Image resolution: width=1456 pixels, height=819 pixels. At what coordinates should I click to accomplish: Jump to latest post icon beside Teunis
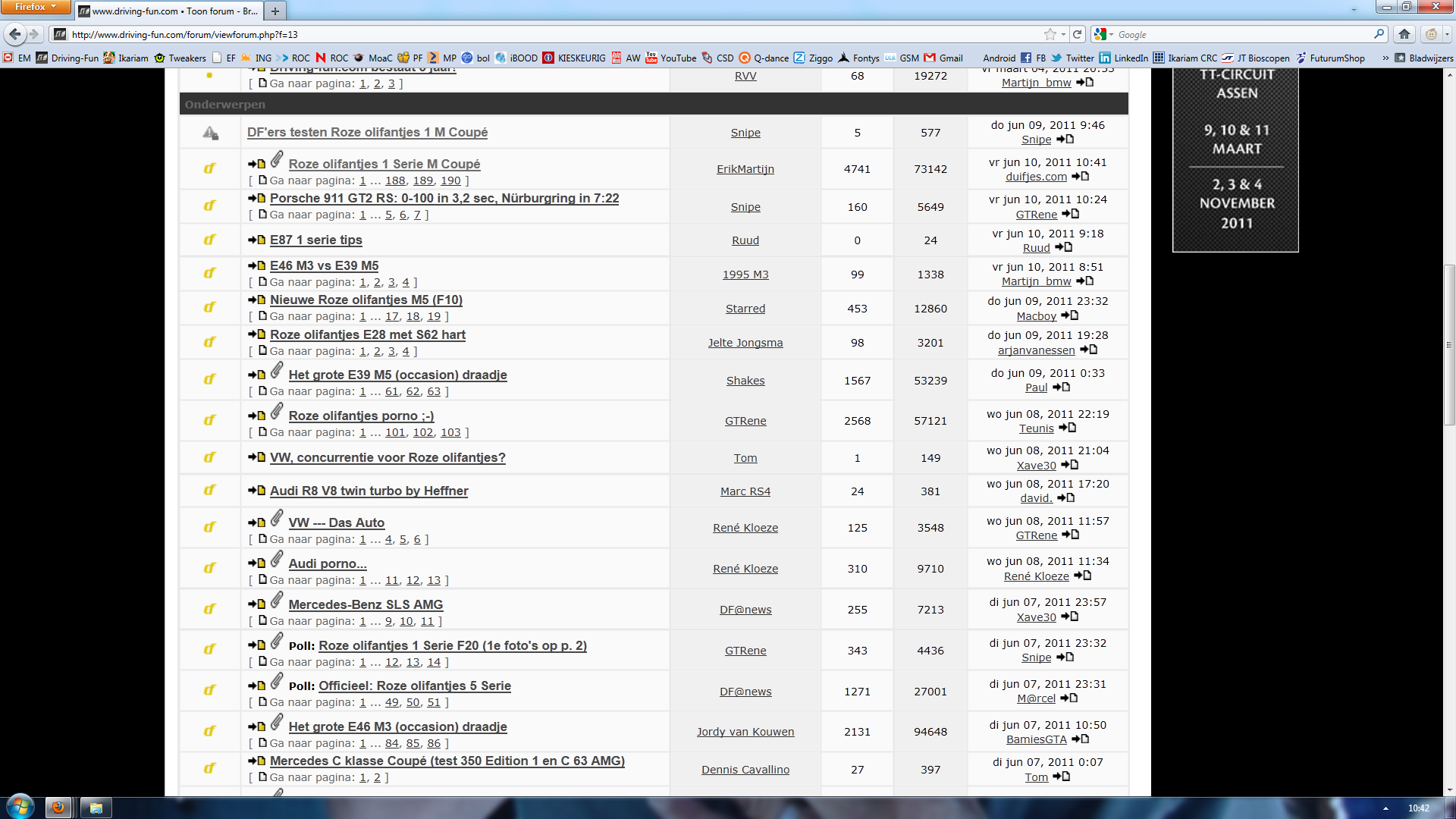pyautogui.click(x=1067, y=428)
